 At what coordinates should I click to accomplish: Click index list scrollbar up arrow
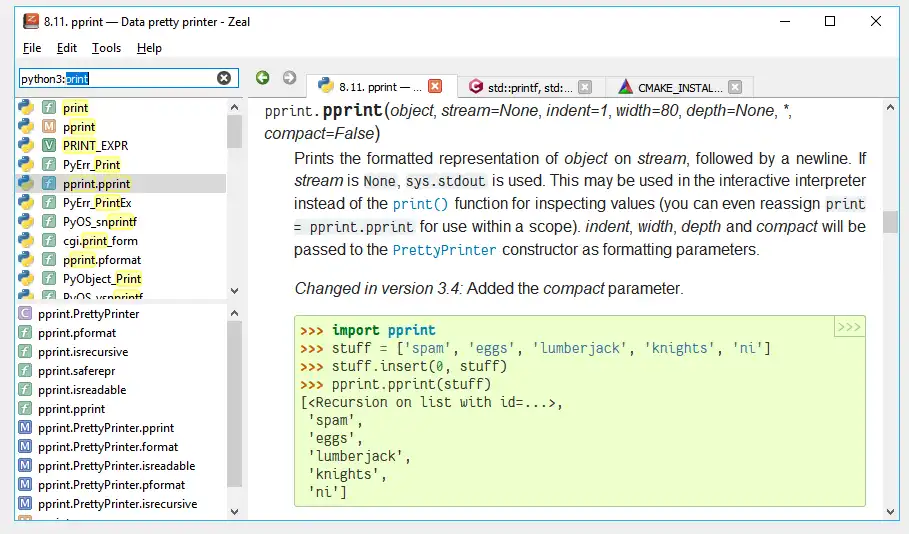(x=234, y=313)
